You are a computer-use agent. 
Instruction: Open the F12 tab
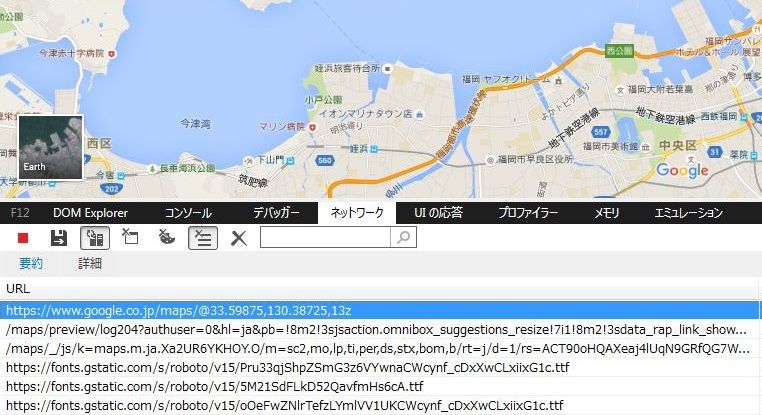pos(20,213)
